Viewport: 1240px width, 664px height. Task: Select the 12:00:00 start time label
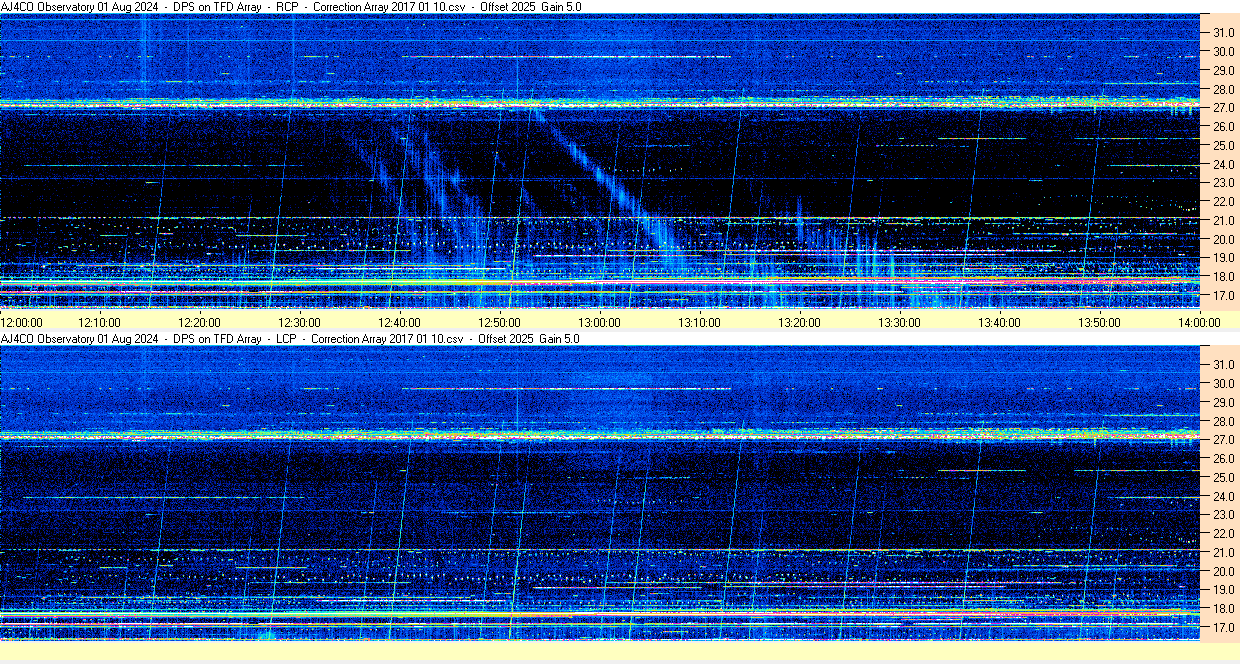(22, 322)
